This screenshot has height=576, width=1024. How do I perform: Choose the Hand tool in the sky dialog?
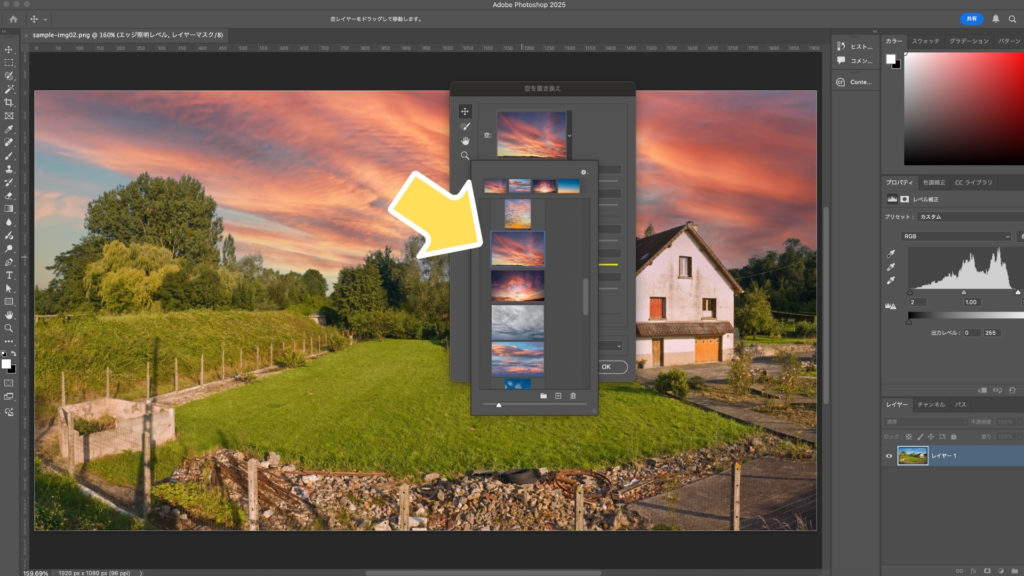tap(465, 141)
